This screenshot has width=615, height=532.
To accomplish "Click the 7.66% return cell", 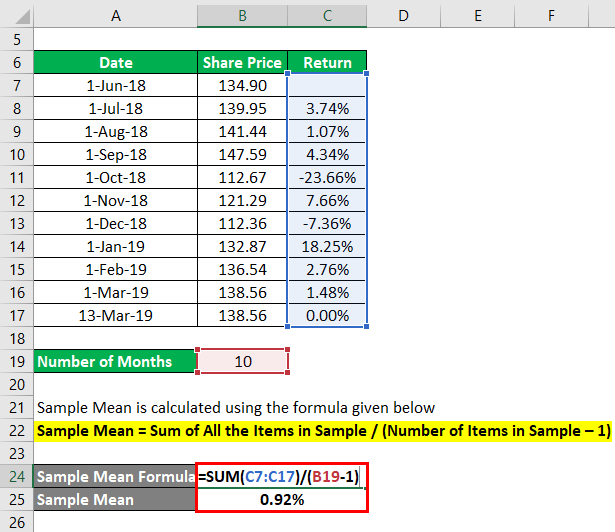I will 328,200.
